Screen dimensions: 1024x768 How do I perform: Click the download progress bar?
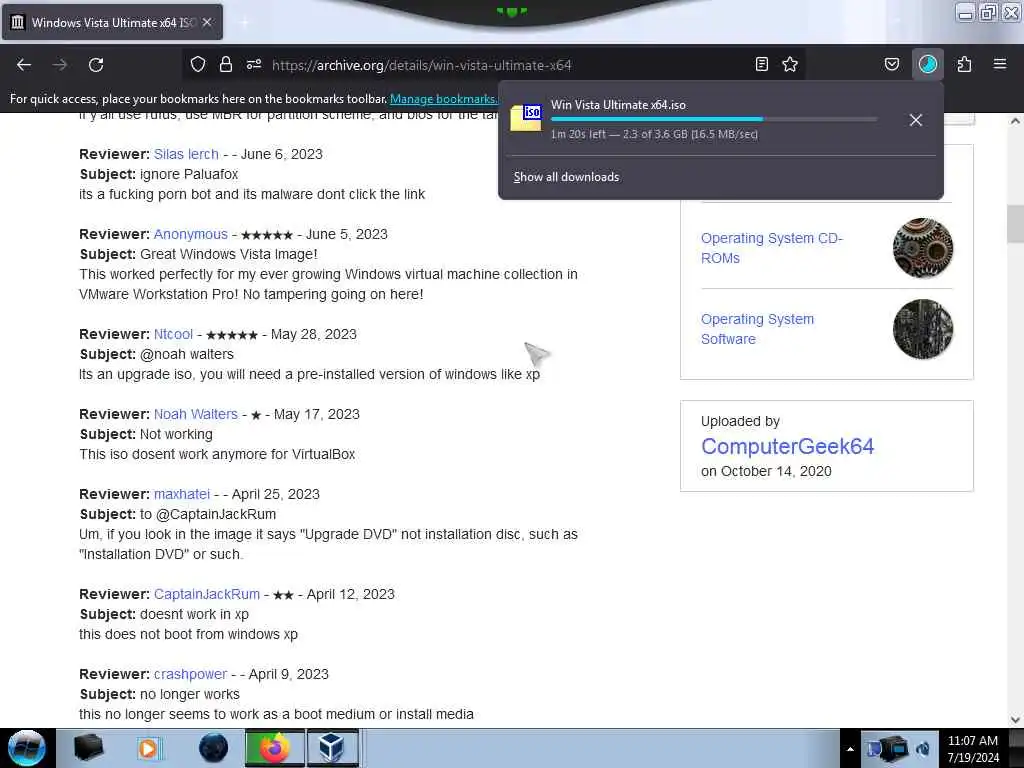[x=714, y=120]
